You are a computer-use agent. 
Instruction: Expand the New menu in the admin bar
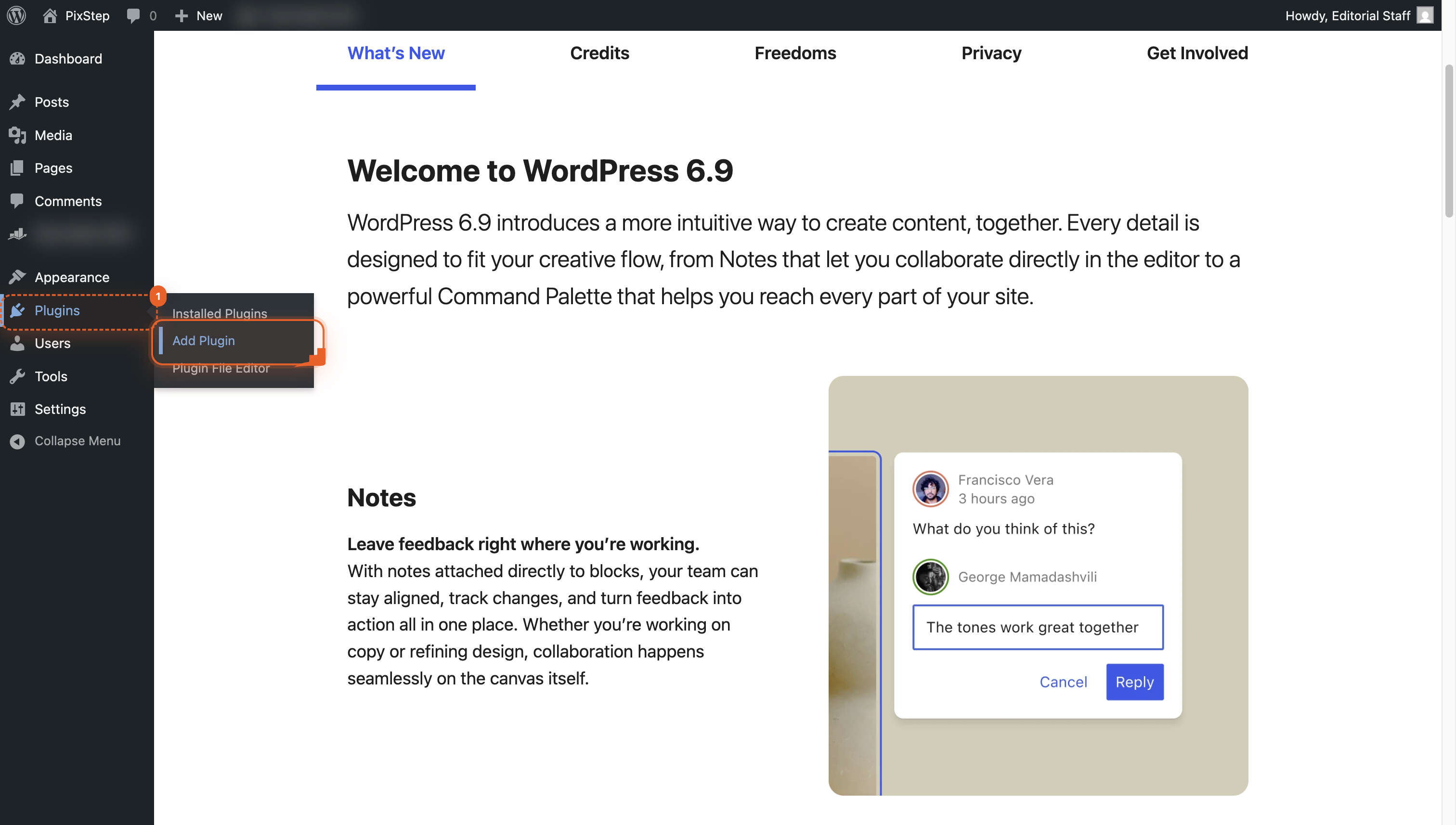[198, 15]
